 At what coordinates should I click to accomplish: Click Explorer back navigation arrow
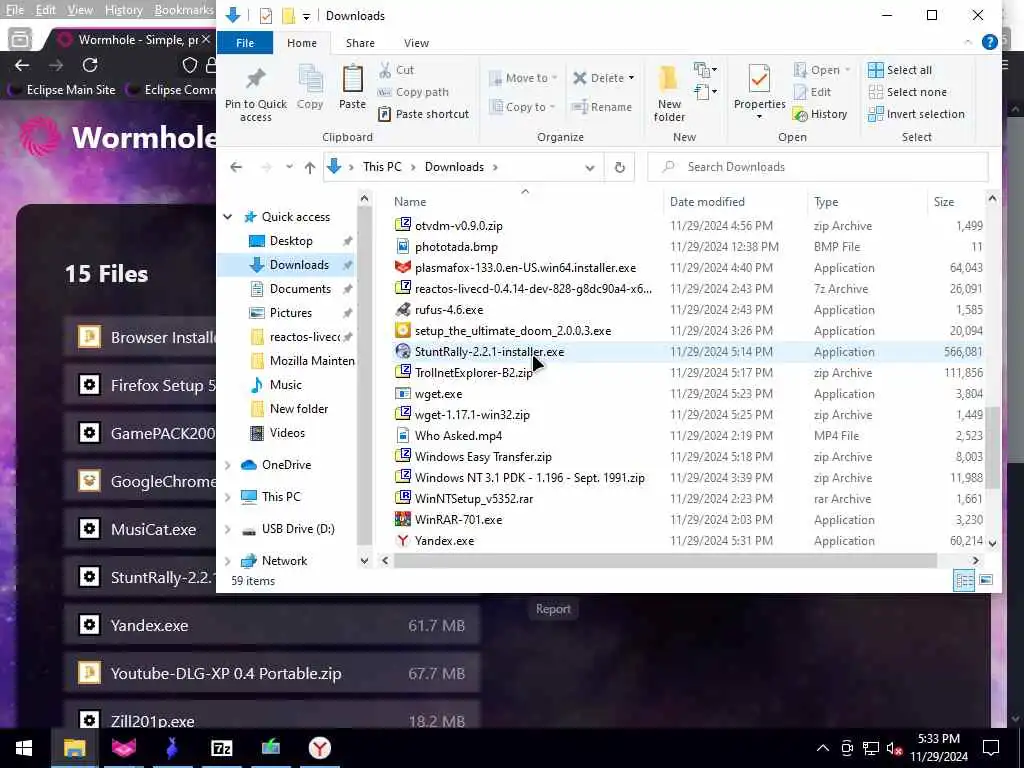tap(236, 167)
